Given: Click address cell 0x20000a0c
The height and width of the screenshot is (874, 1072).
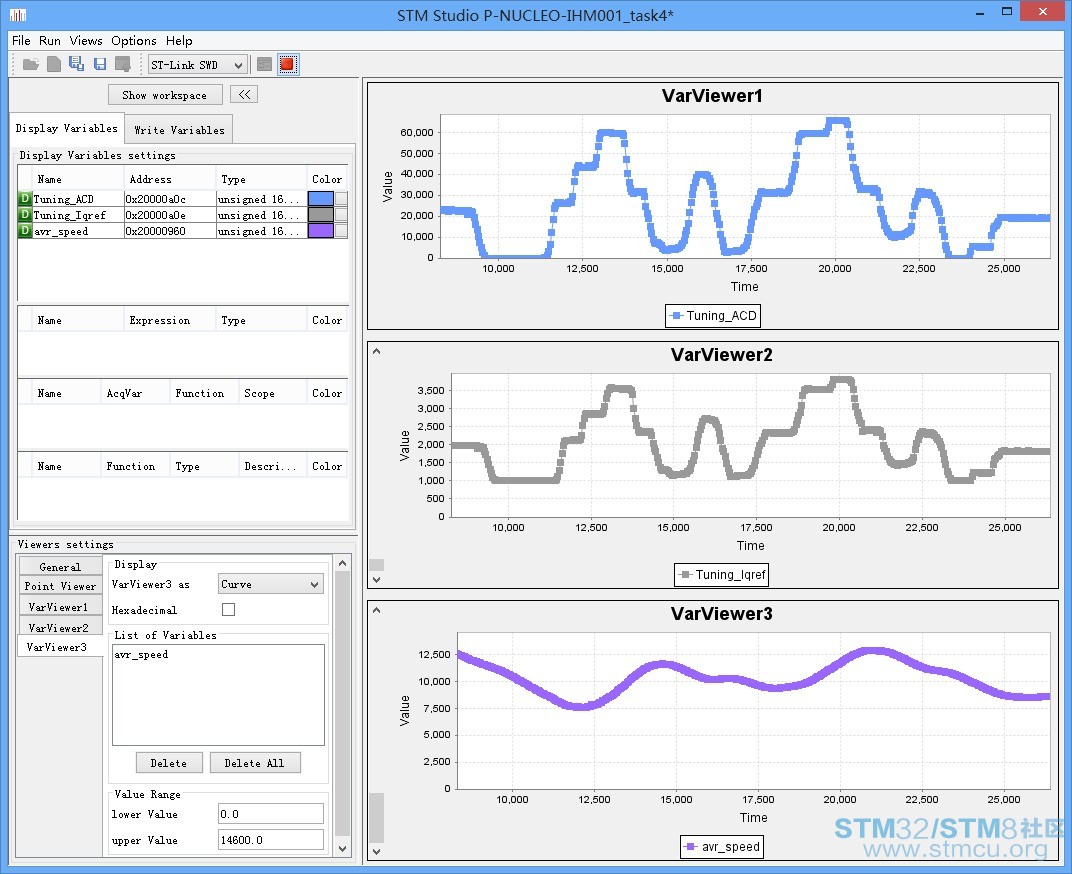Looking at the screenshot, I should click(x=170, y=199).
